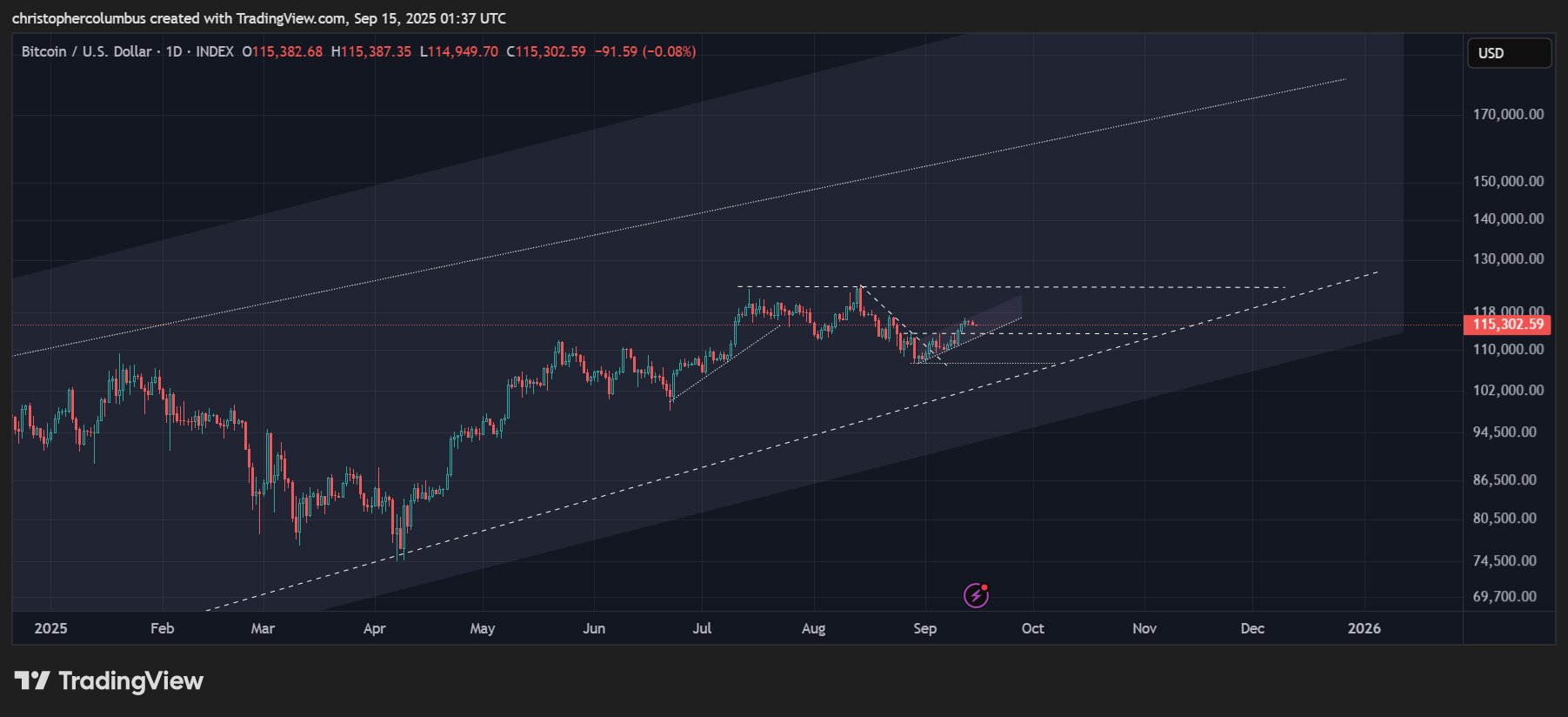Click the 69,700.00 price scale label

1505,596
